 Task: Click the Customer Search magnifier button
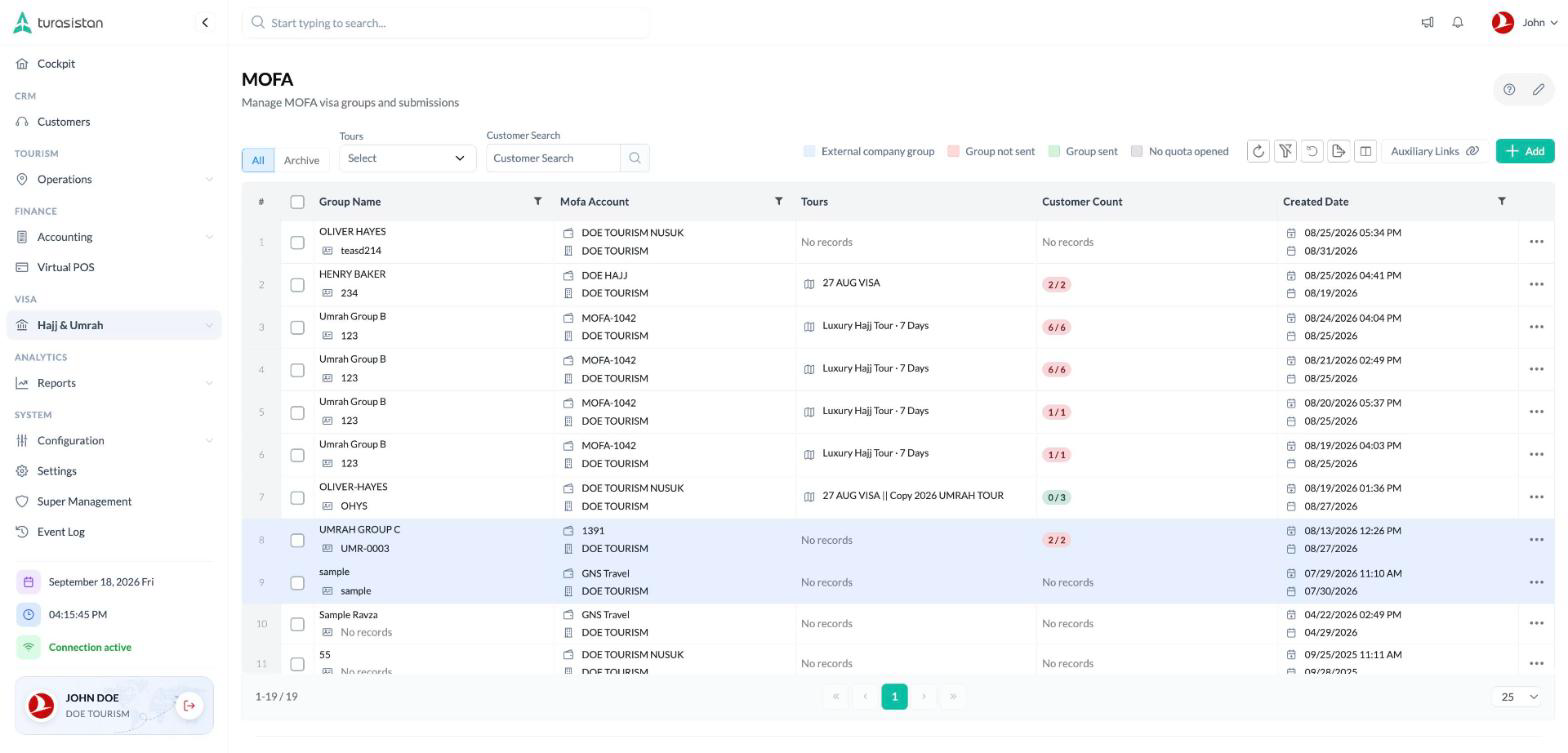pos(634,158)
